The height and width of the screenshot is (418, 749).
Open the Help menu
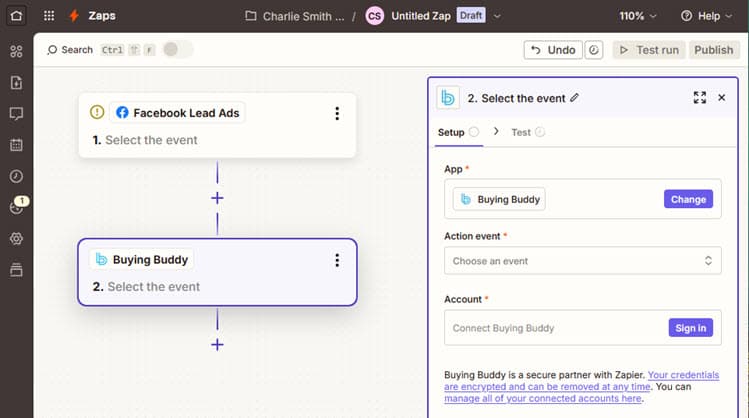pyautogui.click(x=706, y=16)
